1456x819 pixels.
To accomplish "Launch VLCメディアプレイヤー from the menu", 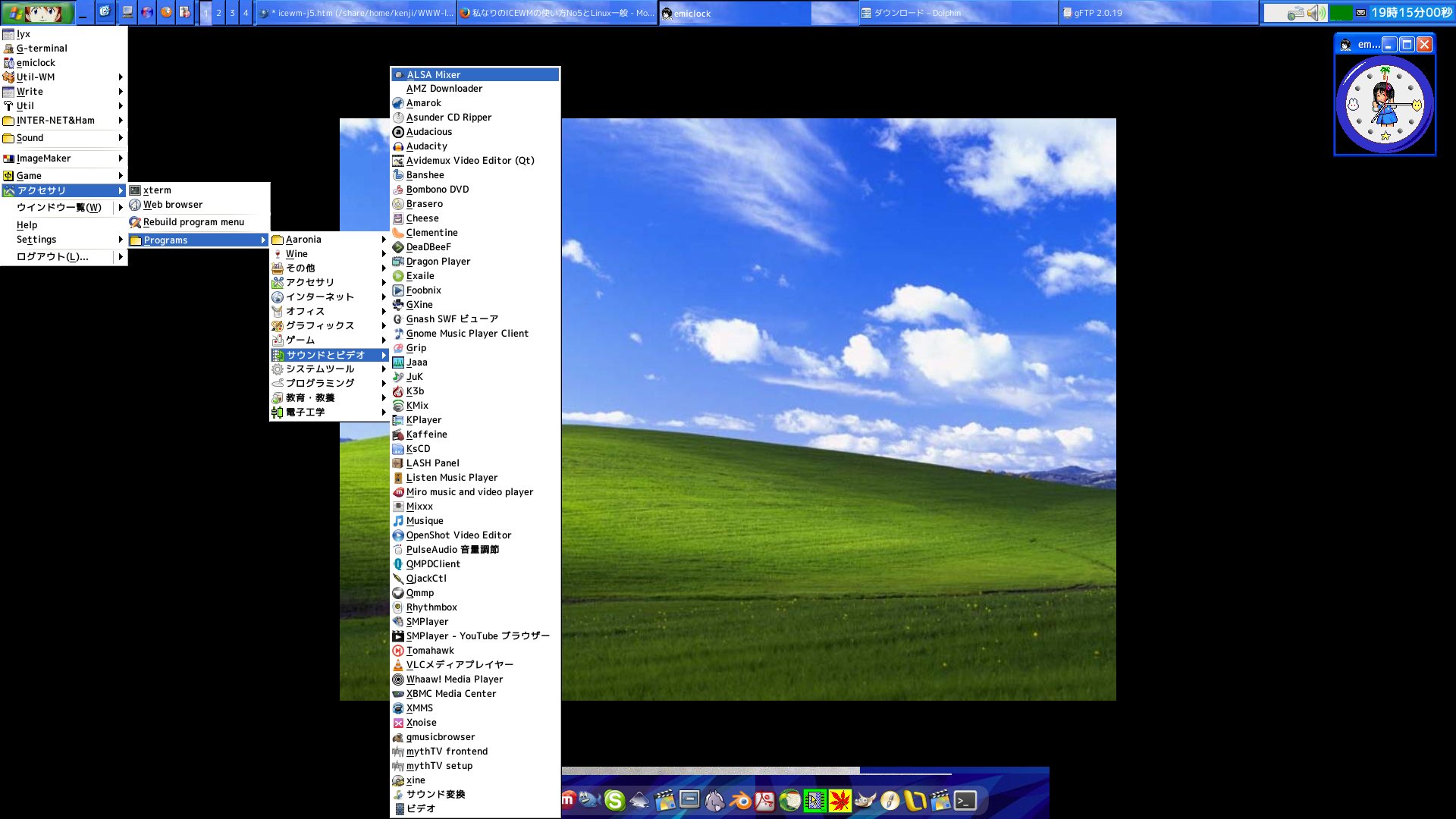I will [x=460, y=664].
